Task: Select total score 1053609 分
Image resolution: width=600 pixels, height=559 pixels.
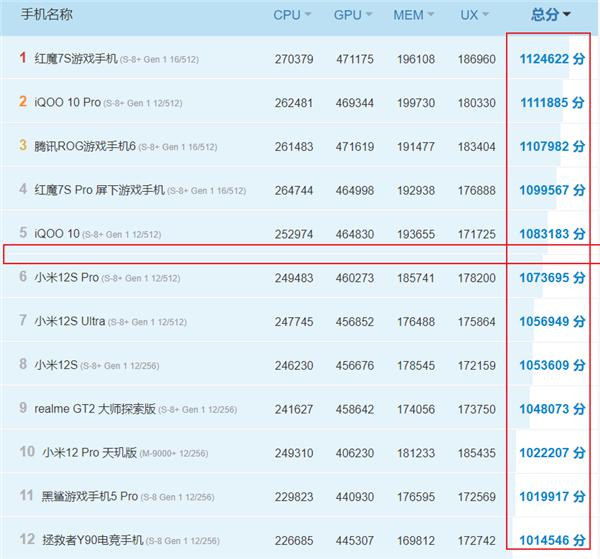Action: [552, 365]
